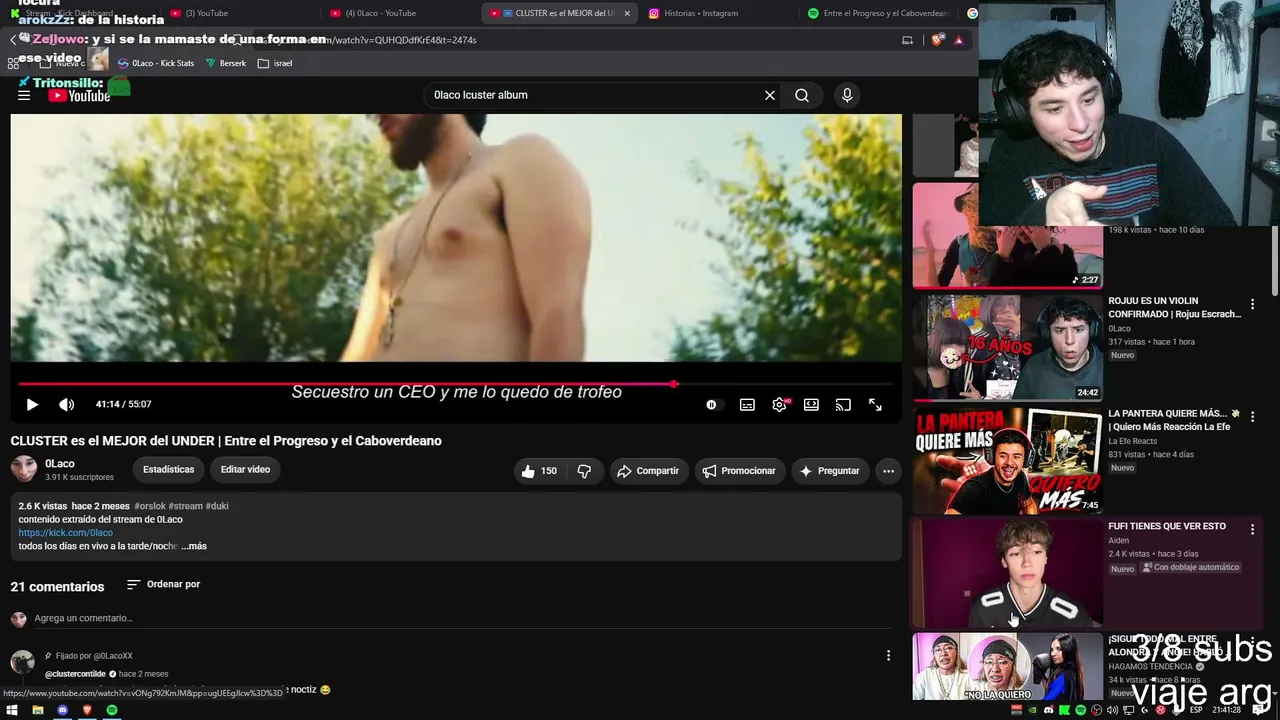Screen dimensions: 1280x720
Task: Switch to the (3) YouTube tab
Action: point(240,13)
